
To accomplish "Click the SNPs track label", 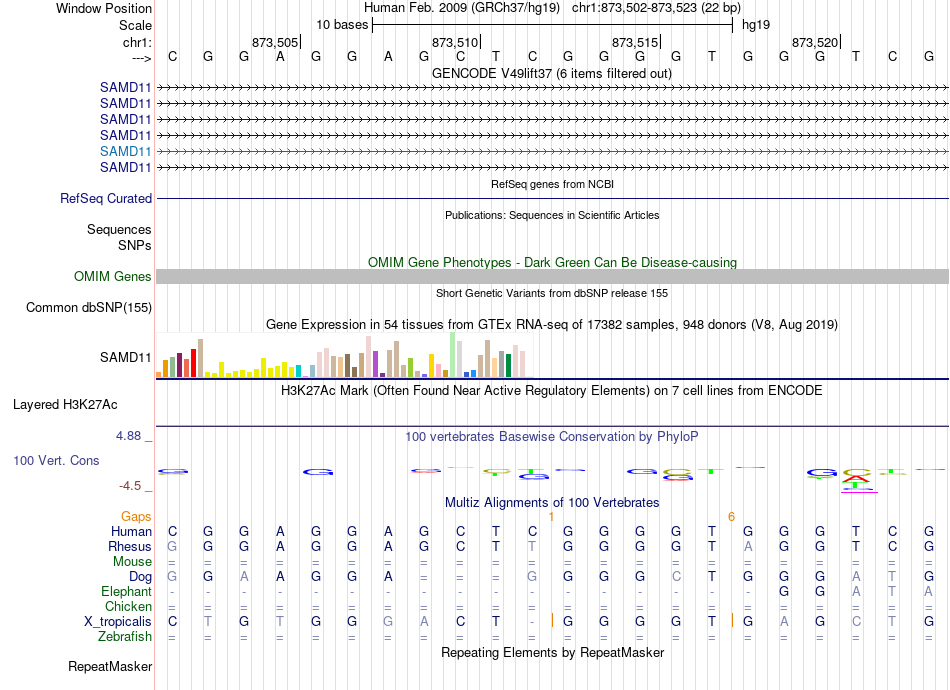I will pos(135,245).
